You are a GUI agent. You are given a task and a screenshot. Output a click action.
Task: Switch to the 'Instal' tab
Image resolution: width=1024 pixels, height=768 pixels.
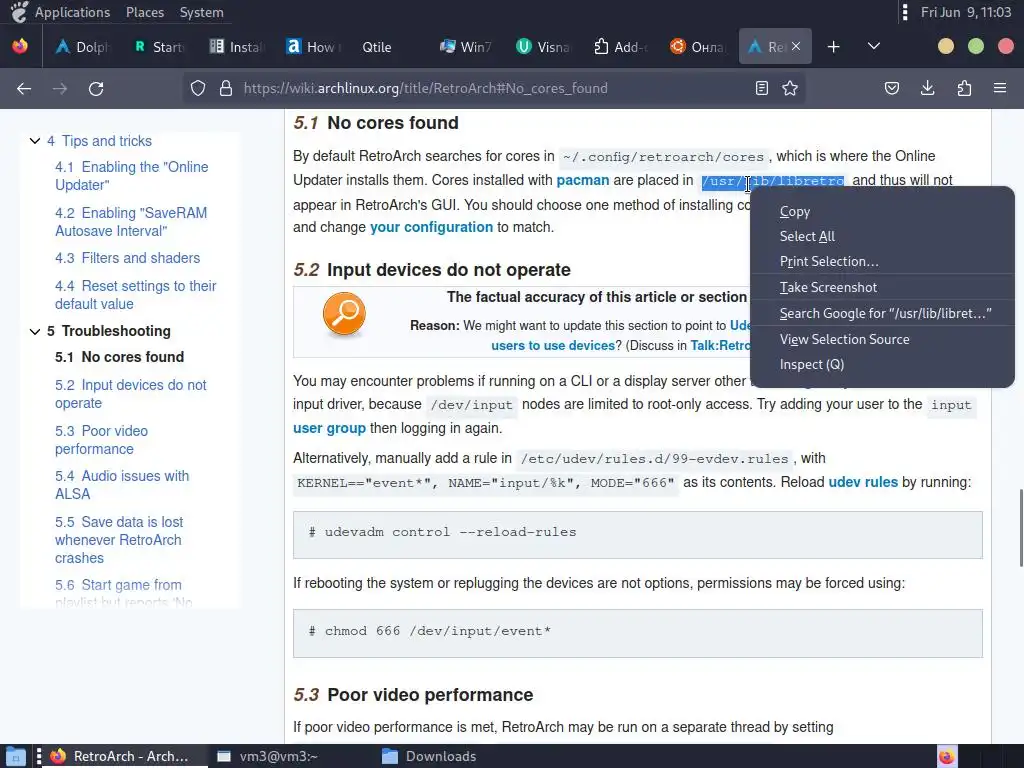[236, 46]
